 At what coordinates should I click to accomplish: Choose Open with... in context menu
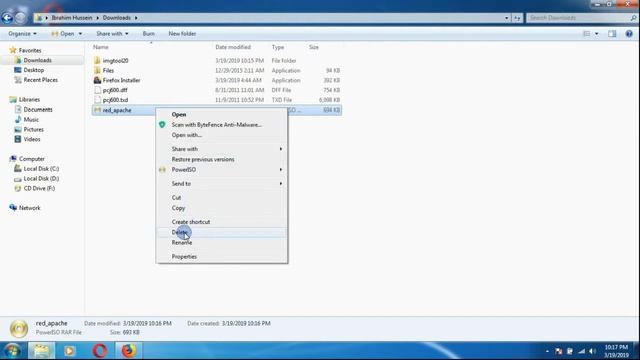(x=222, y=135)
